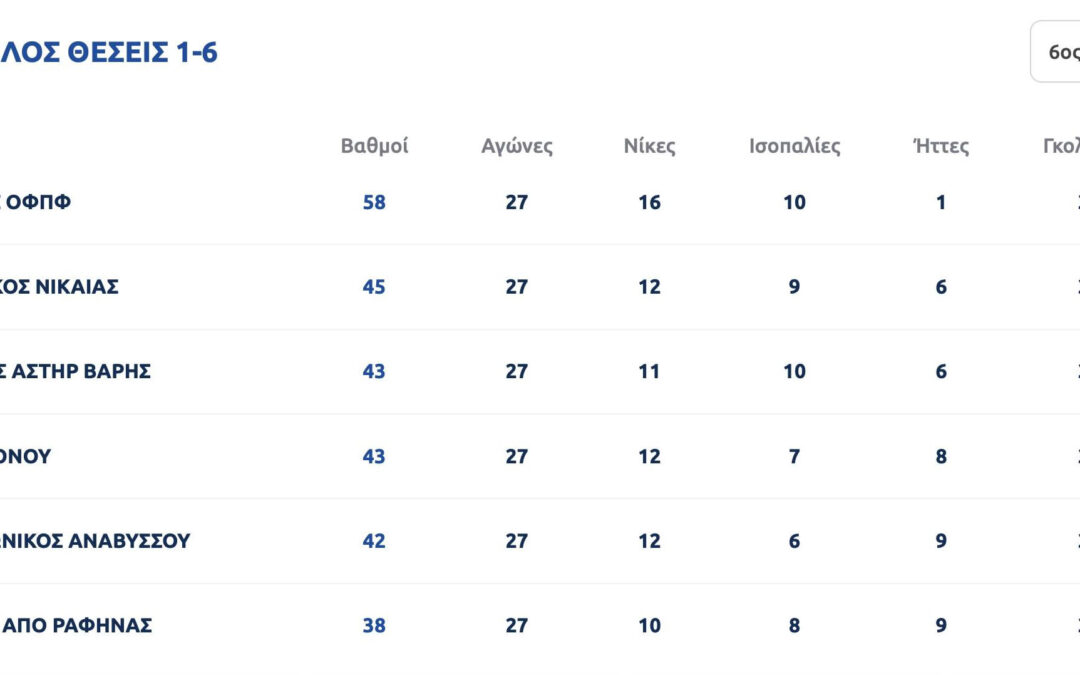Open the '6ος' group dropdown
Viewport: 1080px width, 675px height.
1058,52
